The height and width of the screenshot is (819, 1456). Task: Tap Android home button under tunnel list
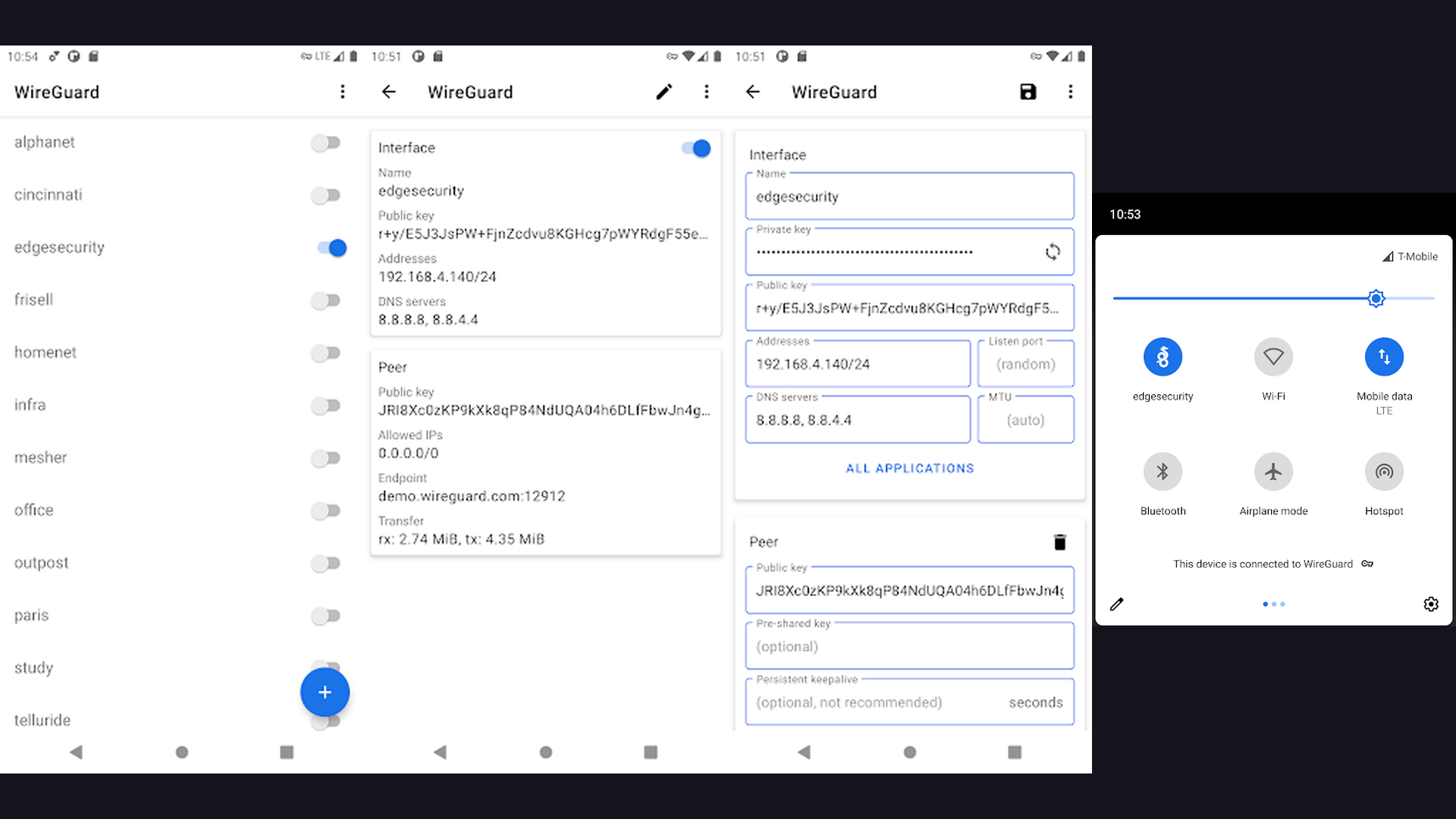(182, 752)
